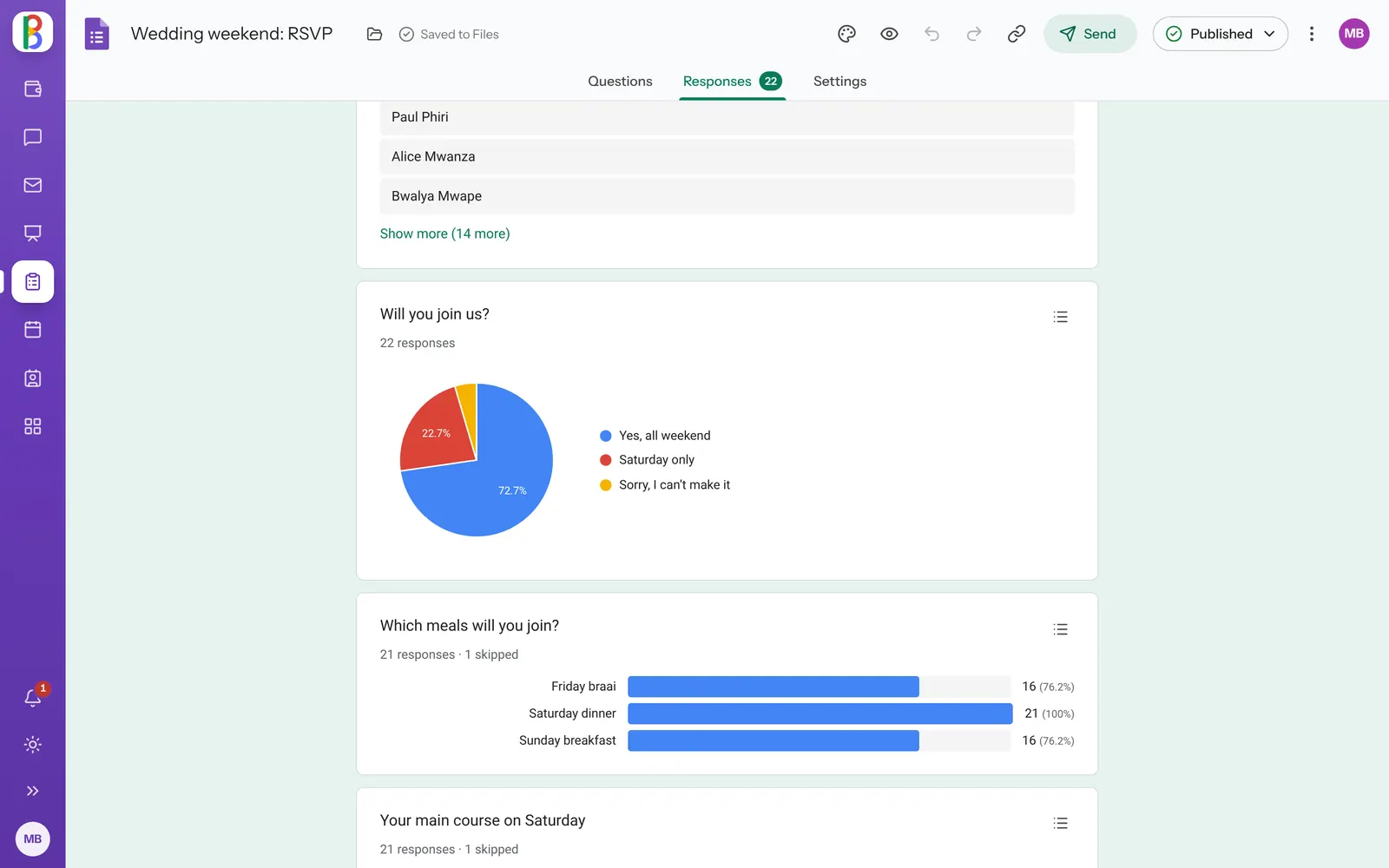The height and width of the screenshot is (868, 1389).
Task: Open list view for Your main course question
Action: 1060,823
